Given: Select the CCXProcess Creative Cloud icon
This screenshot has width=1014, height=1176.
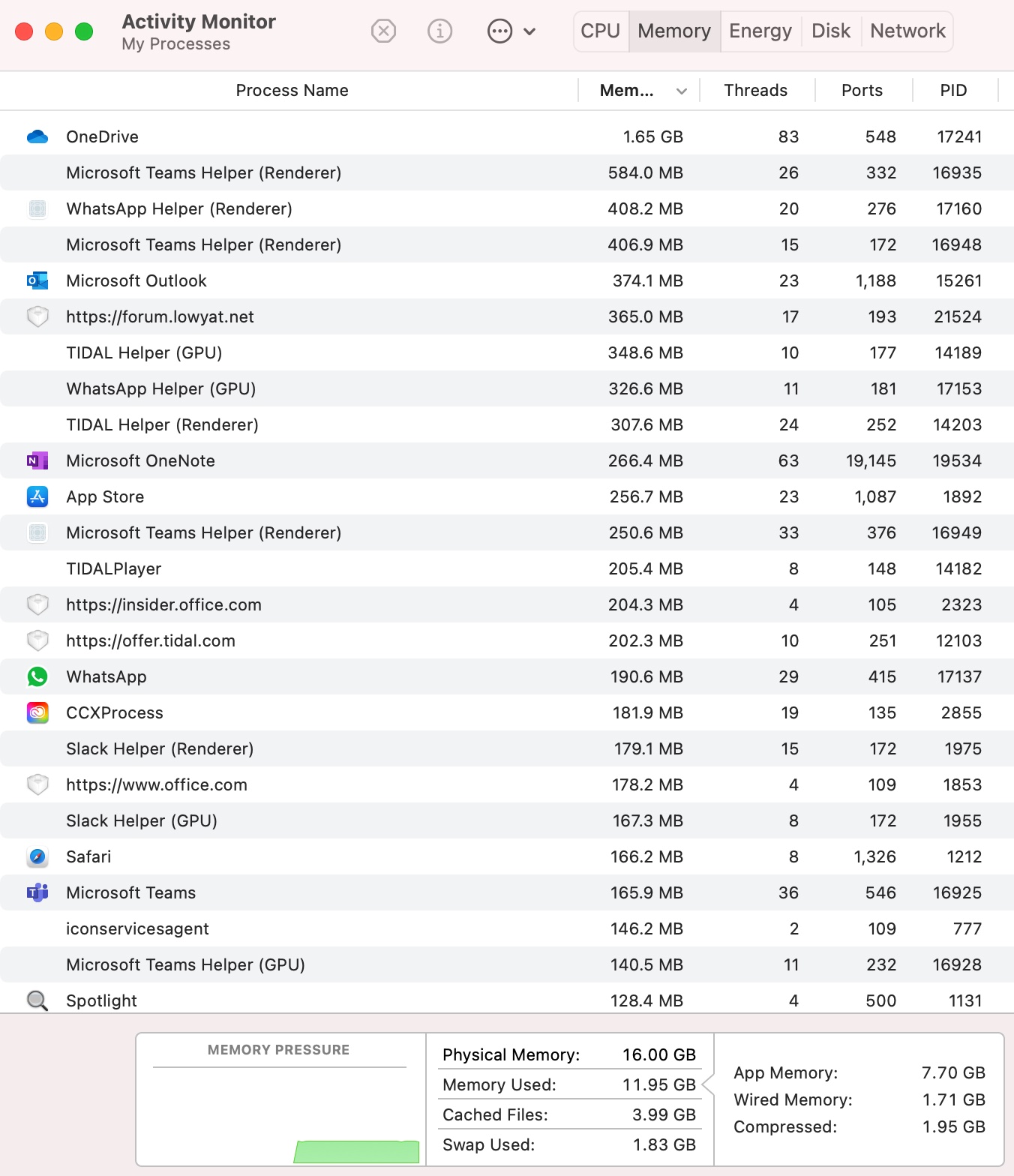Looking at the screenshot, I should coord(37,712).
